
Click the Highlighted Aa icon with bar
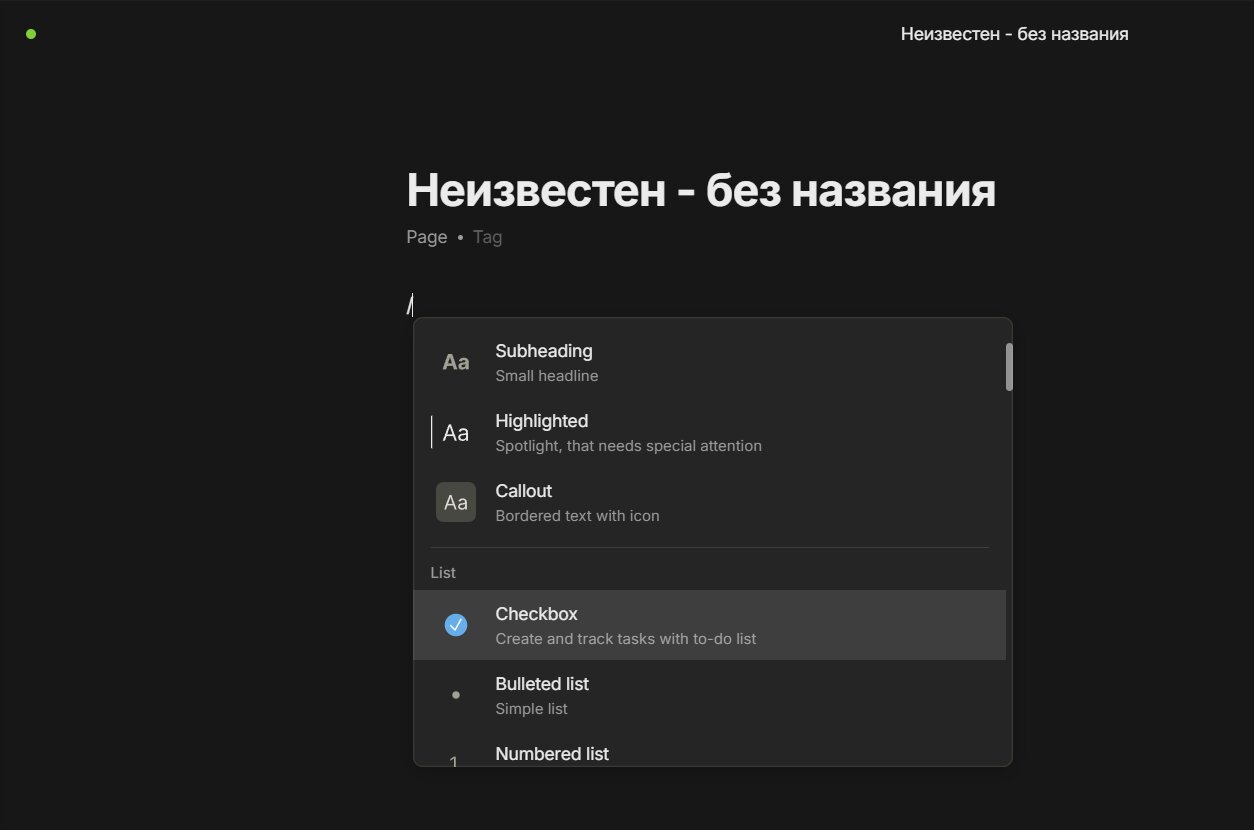[x=452, y=432]
